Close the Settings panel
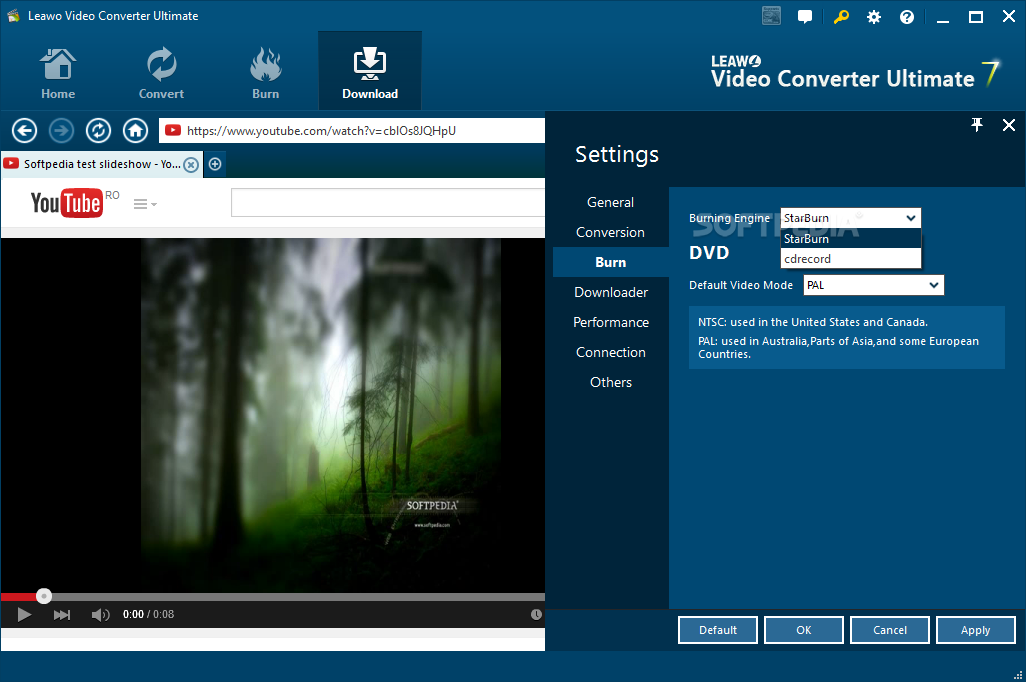 pyautogui.click(x=1009, y=124)
